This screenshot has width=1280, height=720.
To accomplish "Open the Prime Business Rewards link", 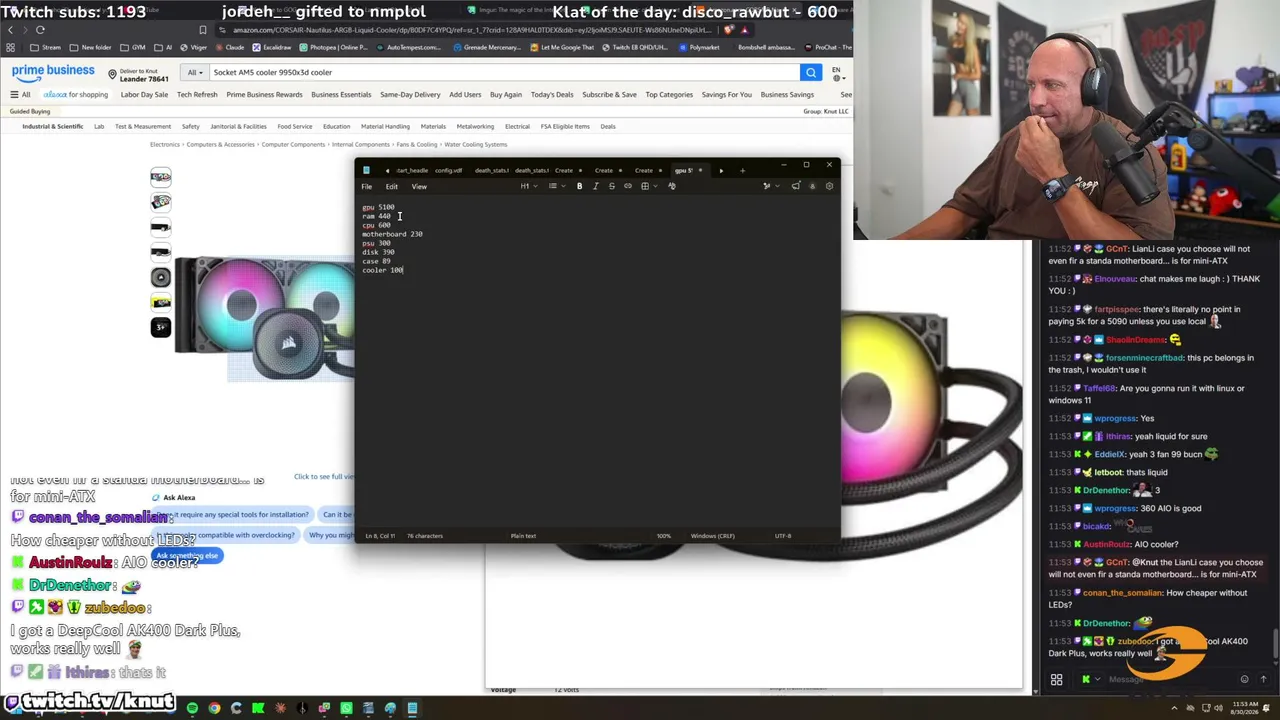I will pyautogui.click(x=264, y=95).
